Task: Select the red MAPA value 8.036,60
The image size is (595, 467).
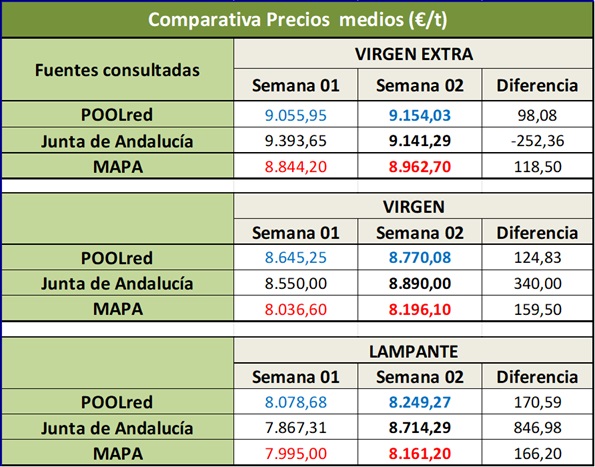Action: tap(296, 309)
